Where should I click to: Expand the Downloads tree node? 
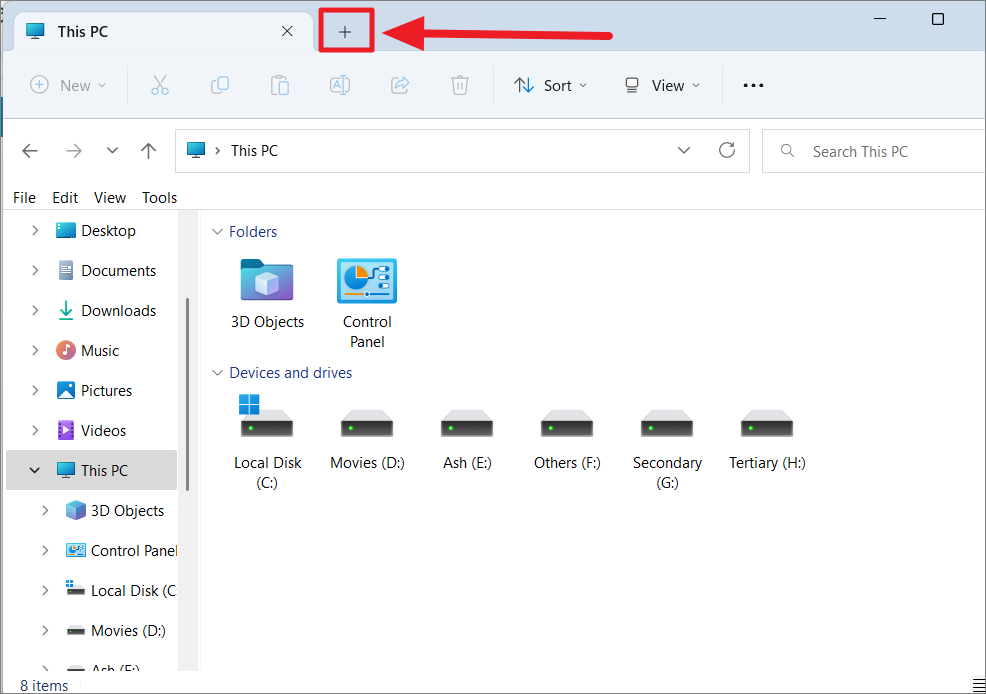35,311
